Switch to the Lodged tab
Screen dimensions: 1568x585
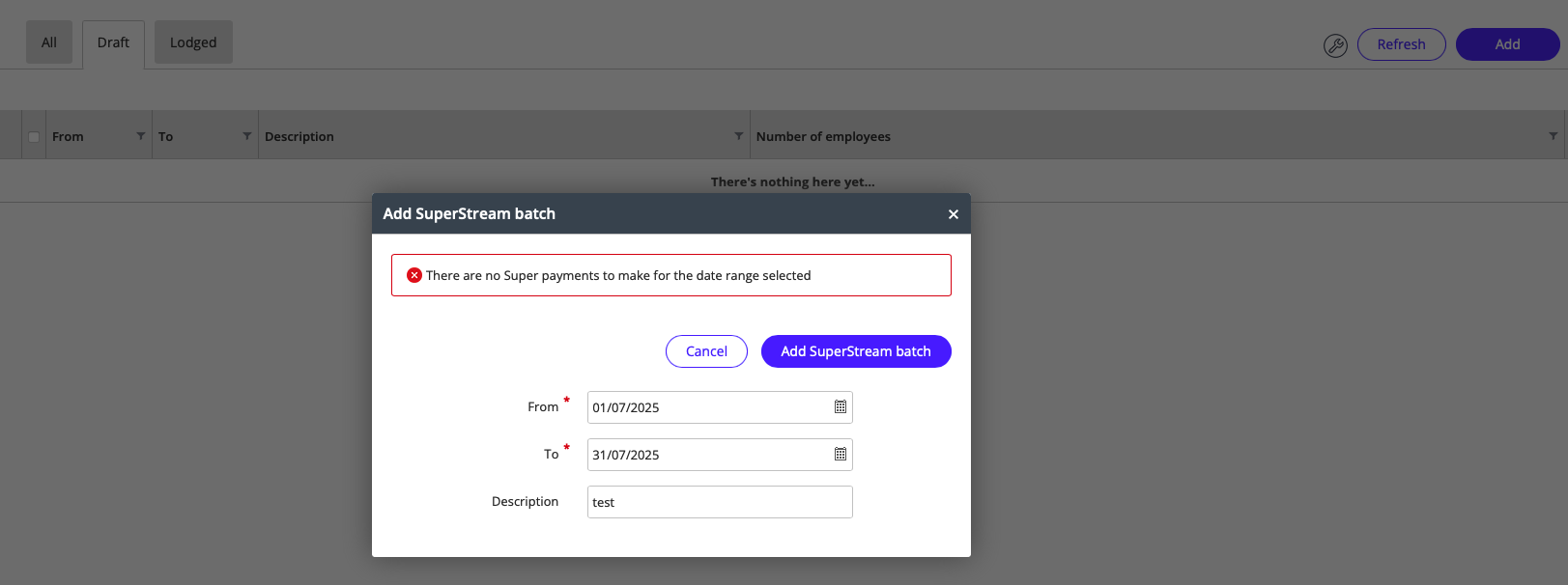193,42
